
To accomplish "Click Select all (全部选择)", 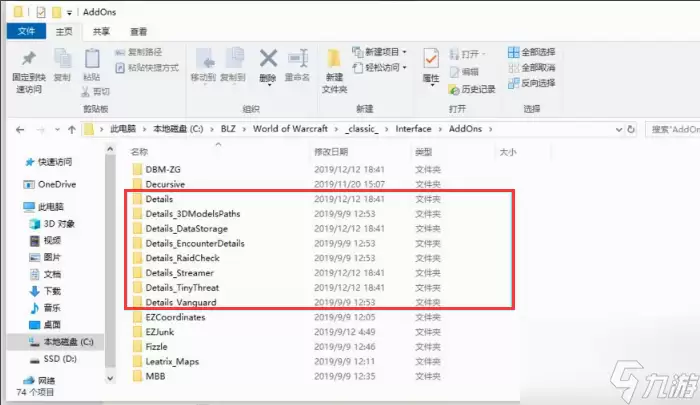I will click(x=531, y=52).
